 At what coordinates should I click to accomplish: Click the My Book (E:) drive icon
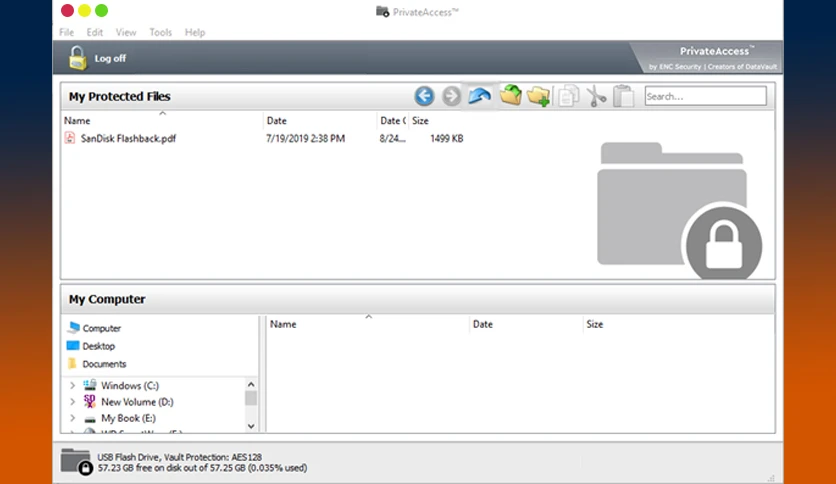point(90,419)
